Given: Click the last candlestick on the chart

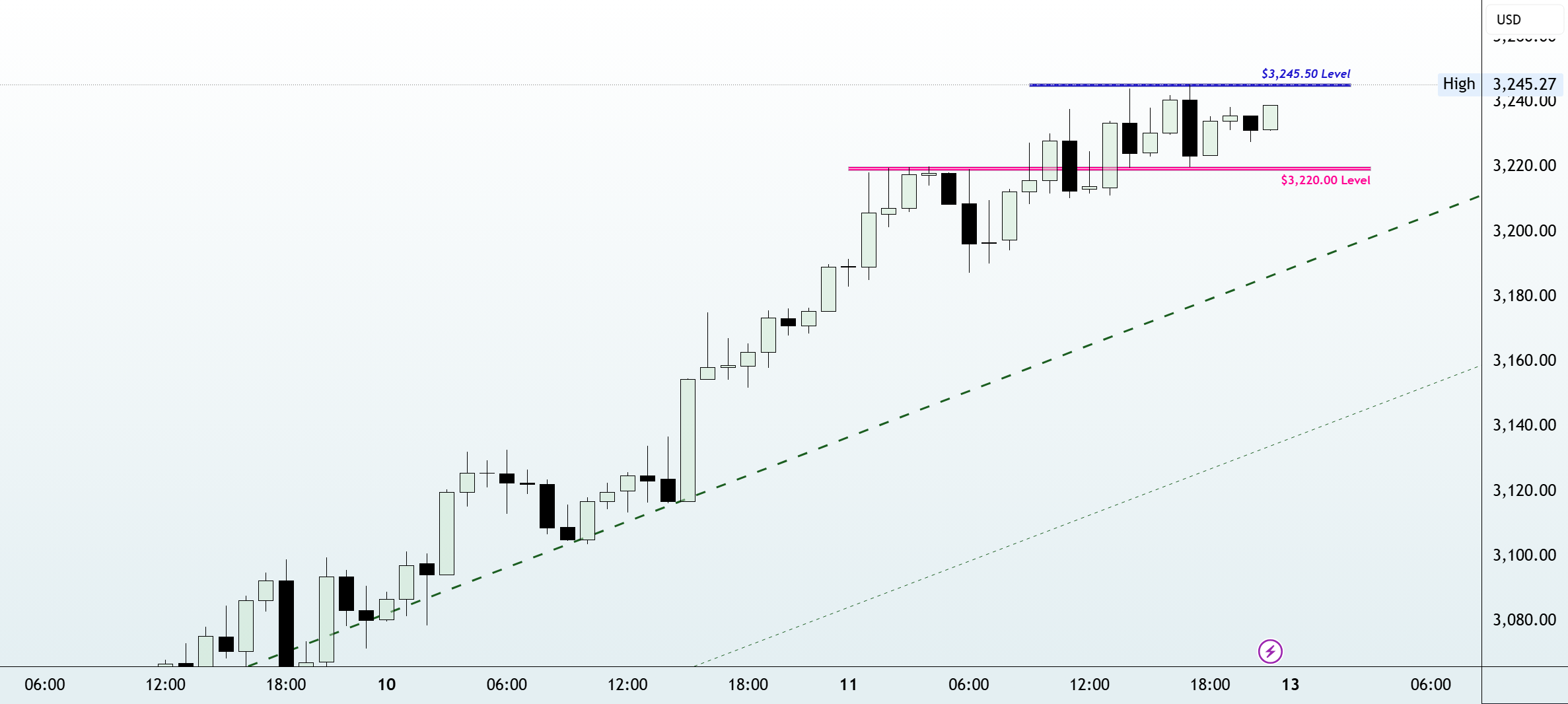Looking at the screenshot, I should [x=1270, y=118].
